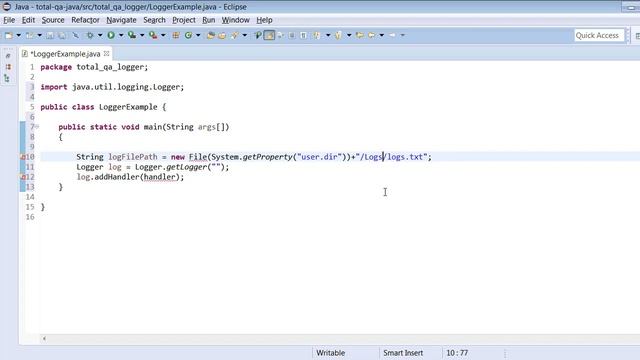Image resolution: width=640 pixels, height=360 pixels.
Task: Open the Run menu
Action: (209, 20)
